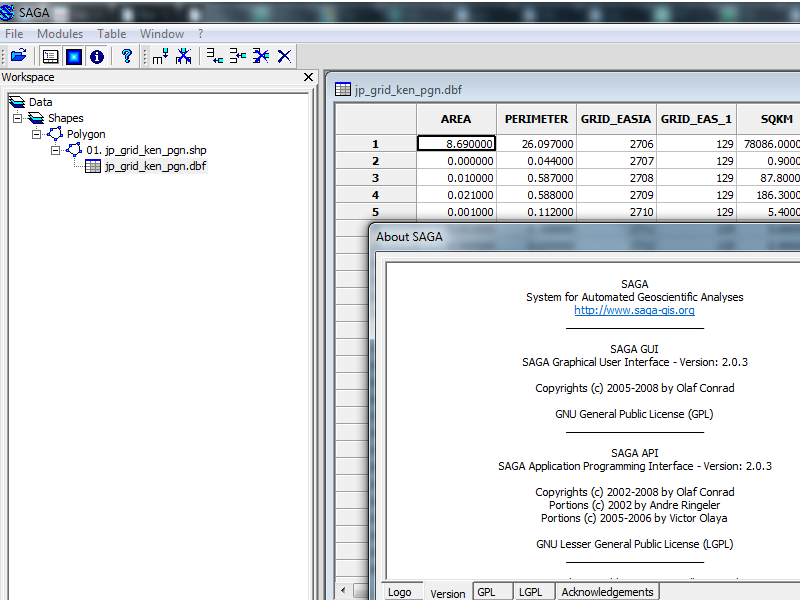Screen dimensions: 800x600
Task: Collapse the 01. jp_grid_ken_pgn.shp node
Action: 56,150
